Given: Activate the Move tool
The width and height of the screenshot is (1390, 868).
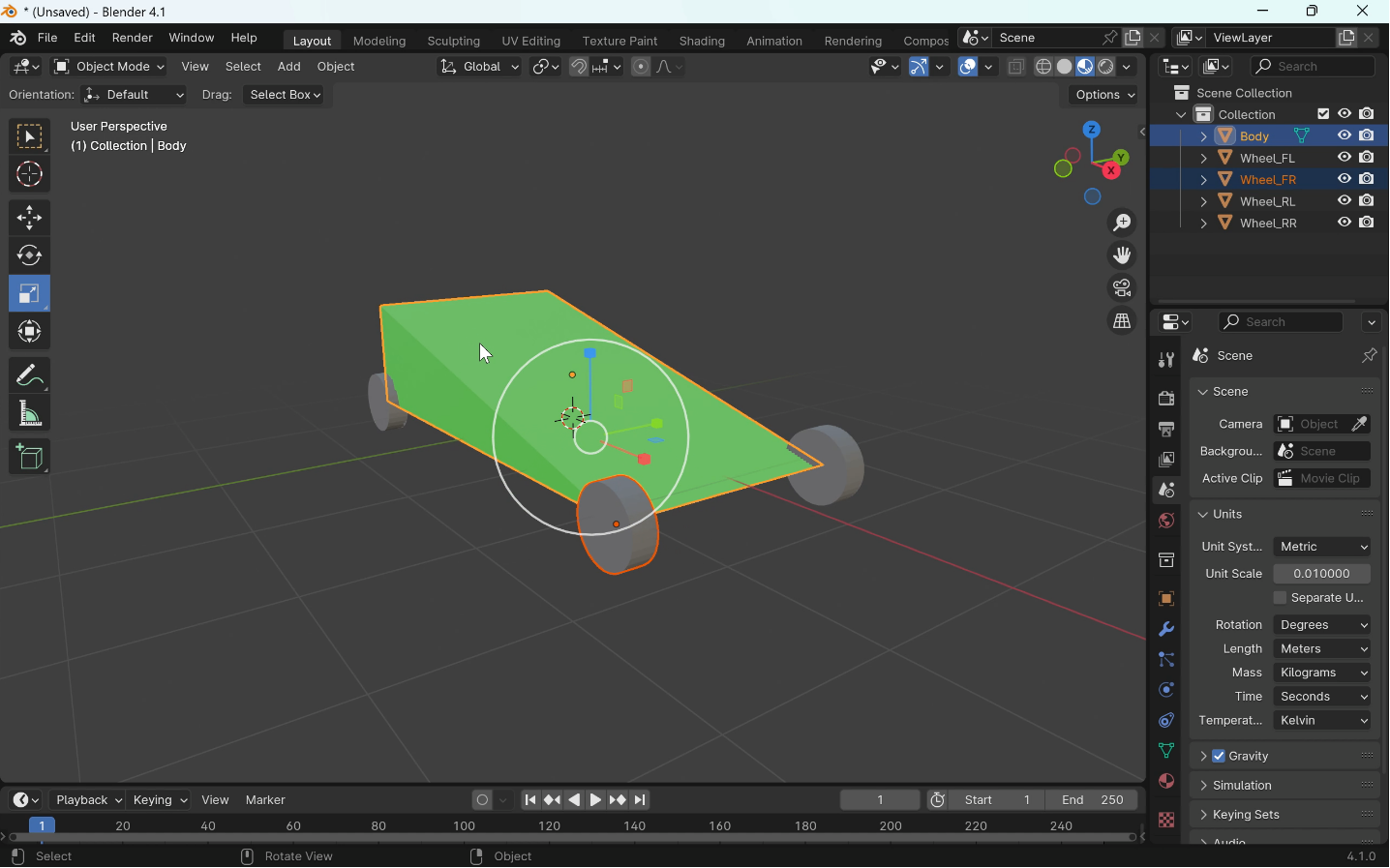Looking at the screenshot, I should pos(30,218).
